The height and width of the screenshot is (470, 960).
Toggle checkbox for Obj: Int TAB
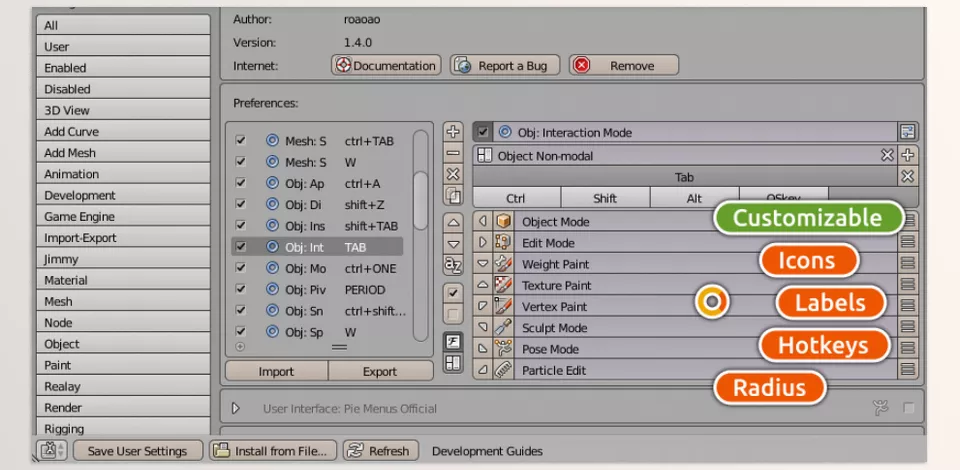pyautogui.click(x=241, y=247)
